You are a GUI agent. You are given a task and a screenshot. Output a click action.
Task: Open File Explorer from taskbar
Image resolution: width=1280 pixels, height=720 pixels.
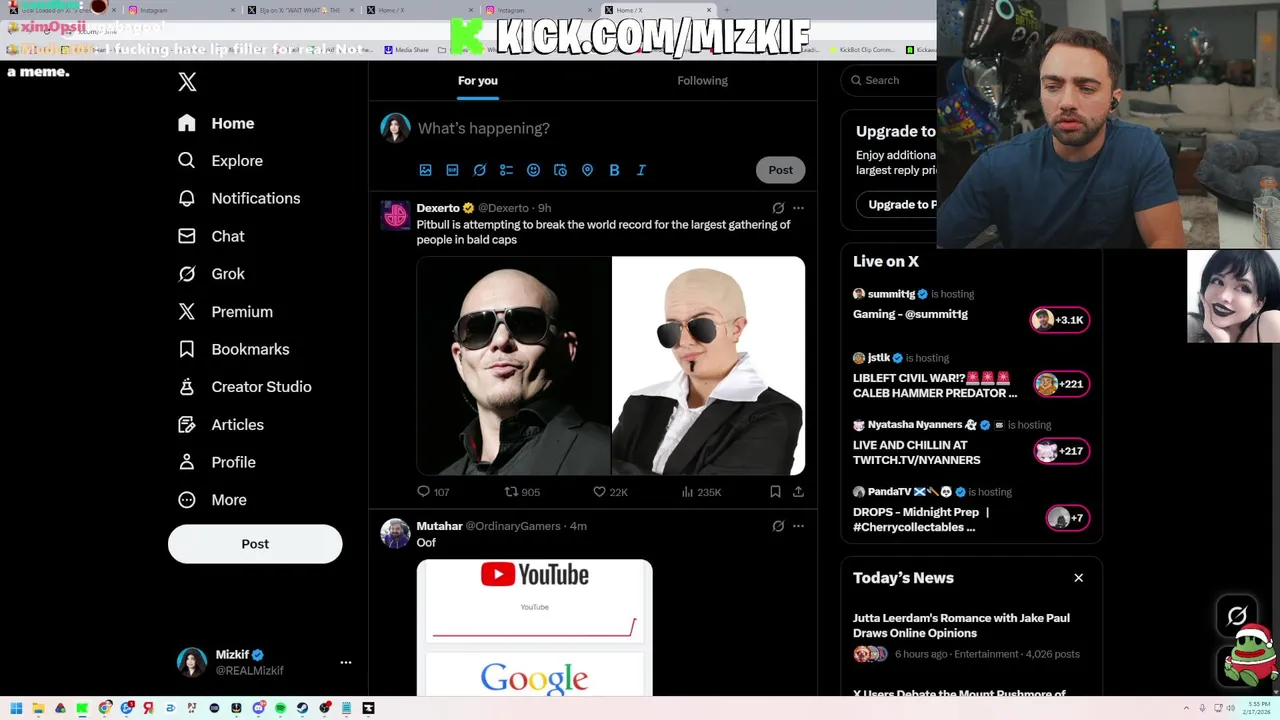click(x=38, y=708)
